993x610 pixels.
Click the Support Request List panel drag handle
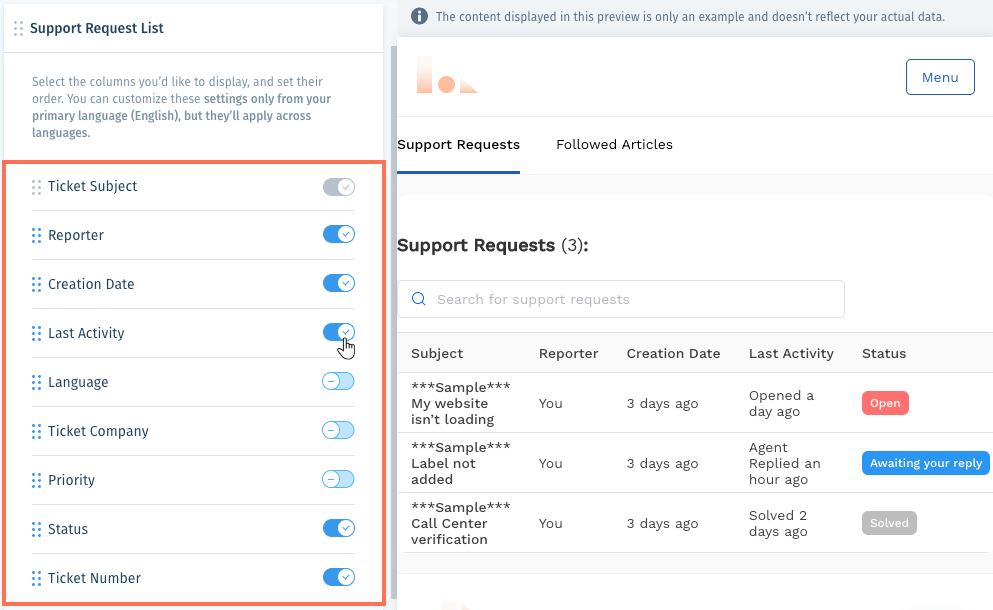pyautogui.click(x=18, y=29)
